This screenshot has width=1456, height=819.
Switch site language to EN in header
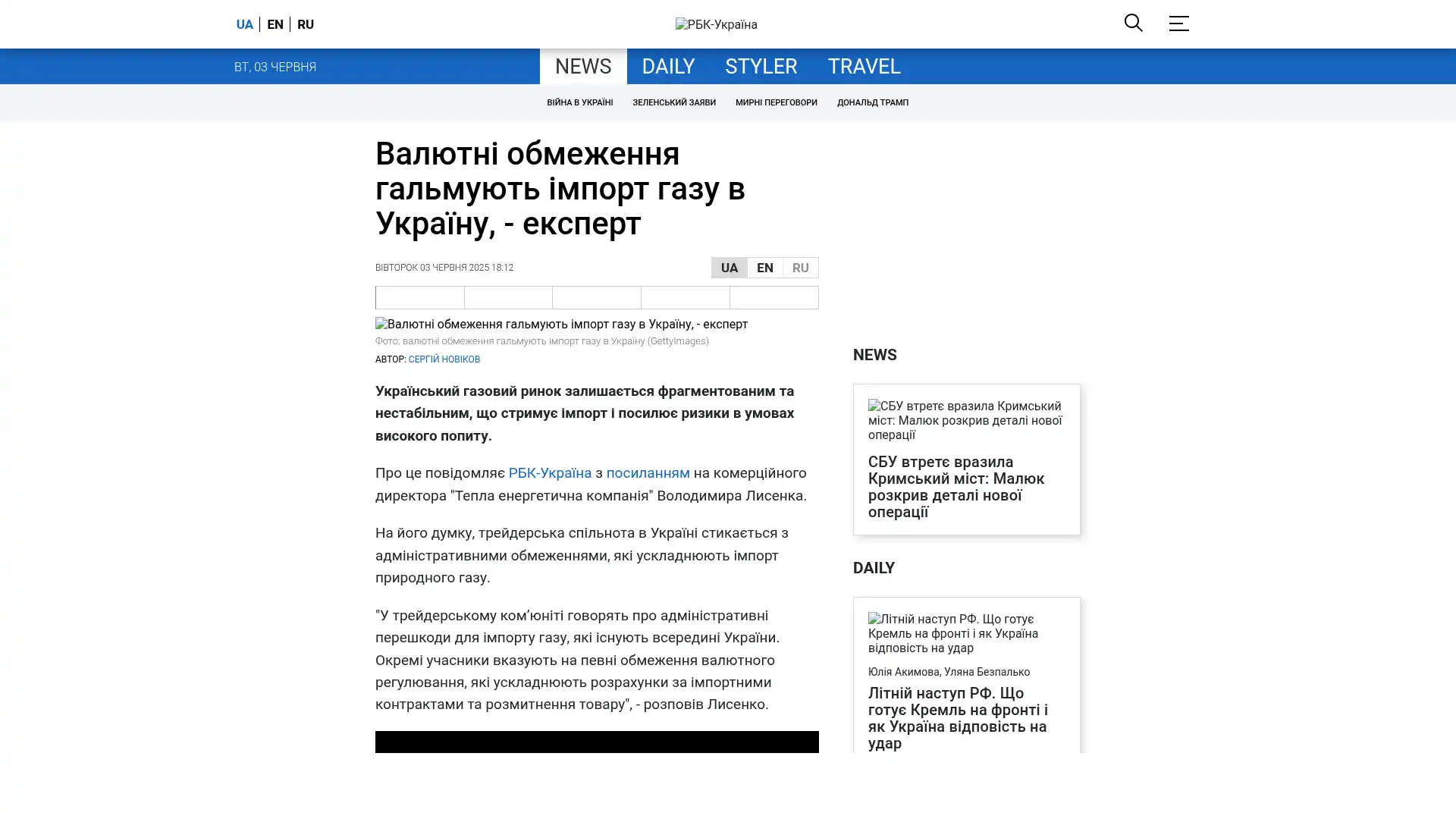275,24
